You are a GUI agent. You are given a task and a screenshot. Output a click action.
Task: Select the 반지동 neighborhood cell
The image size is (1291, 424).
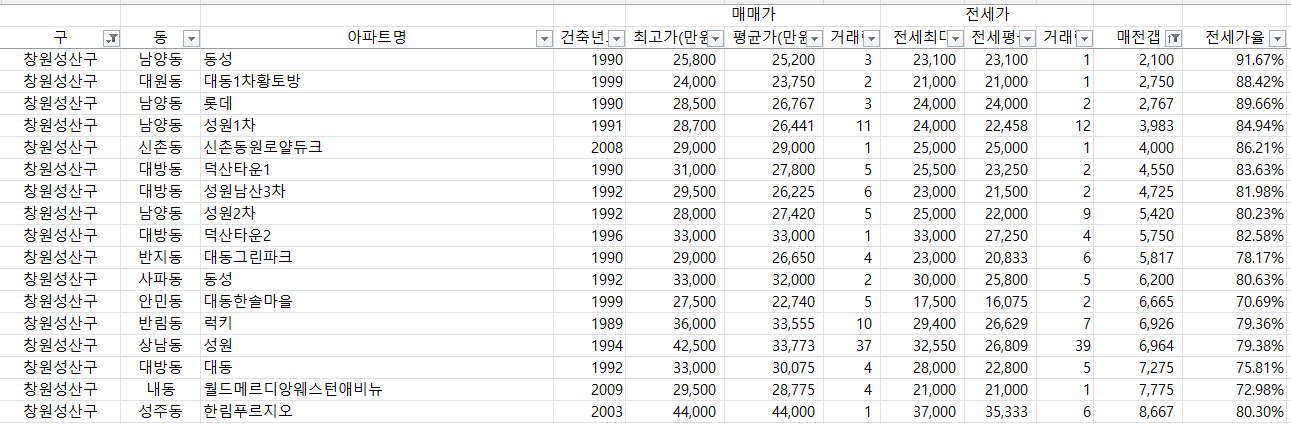tap(161, 257)
